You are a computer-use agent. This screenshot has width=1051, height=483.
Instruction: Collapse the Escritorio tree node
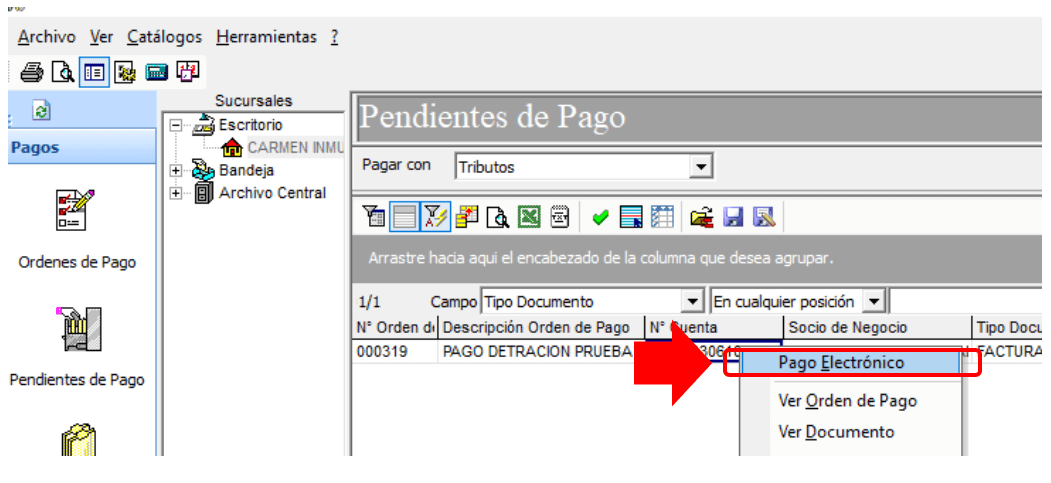click(x=176, y=125)
